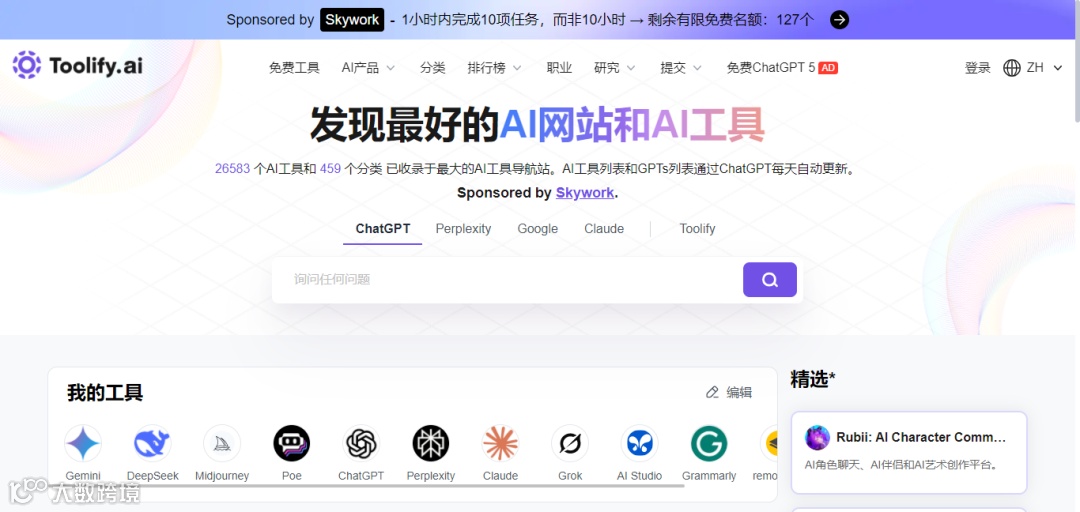Click the 询问任何问题 search input field
The height and width of the screenshot is (512, 1080).
(x=507, y=280)
